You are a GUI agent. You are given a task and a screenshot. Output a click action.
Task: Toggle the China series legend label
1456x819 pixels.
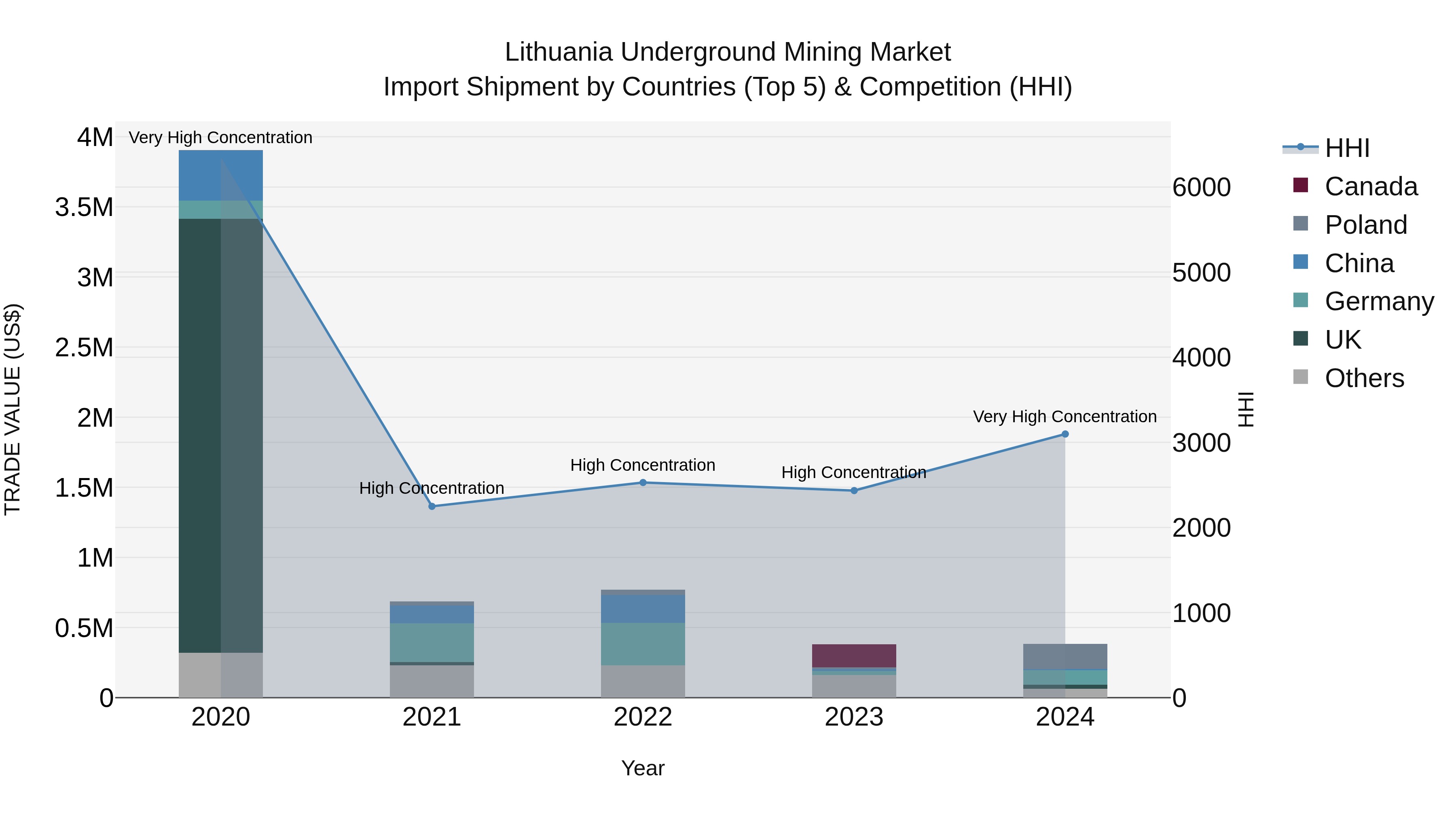click(1359, 263)
